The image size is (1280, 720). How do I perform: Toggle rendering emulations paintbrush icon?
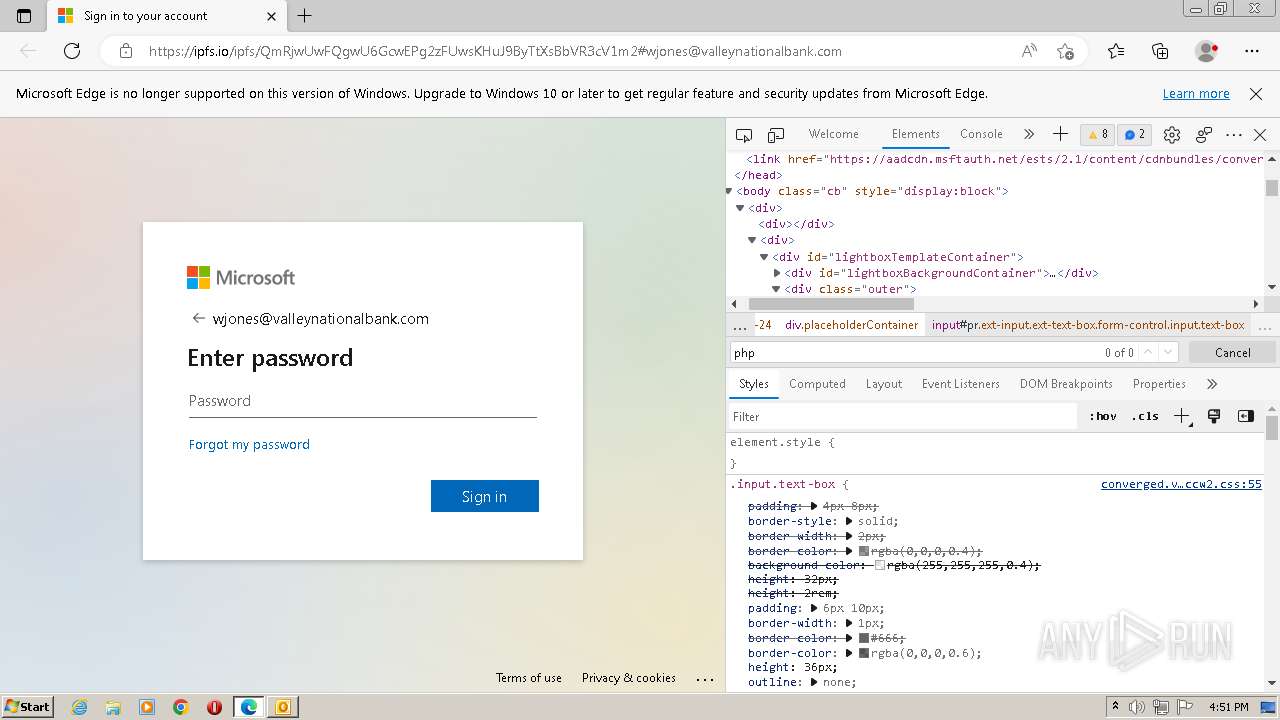tap(1214, 416)
